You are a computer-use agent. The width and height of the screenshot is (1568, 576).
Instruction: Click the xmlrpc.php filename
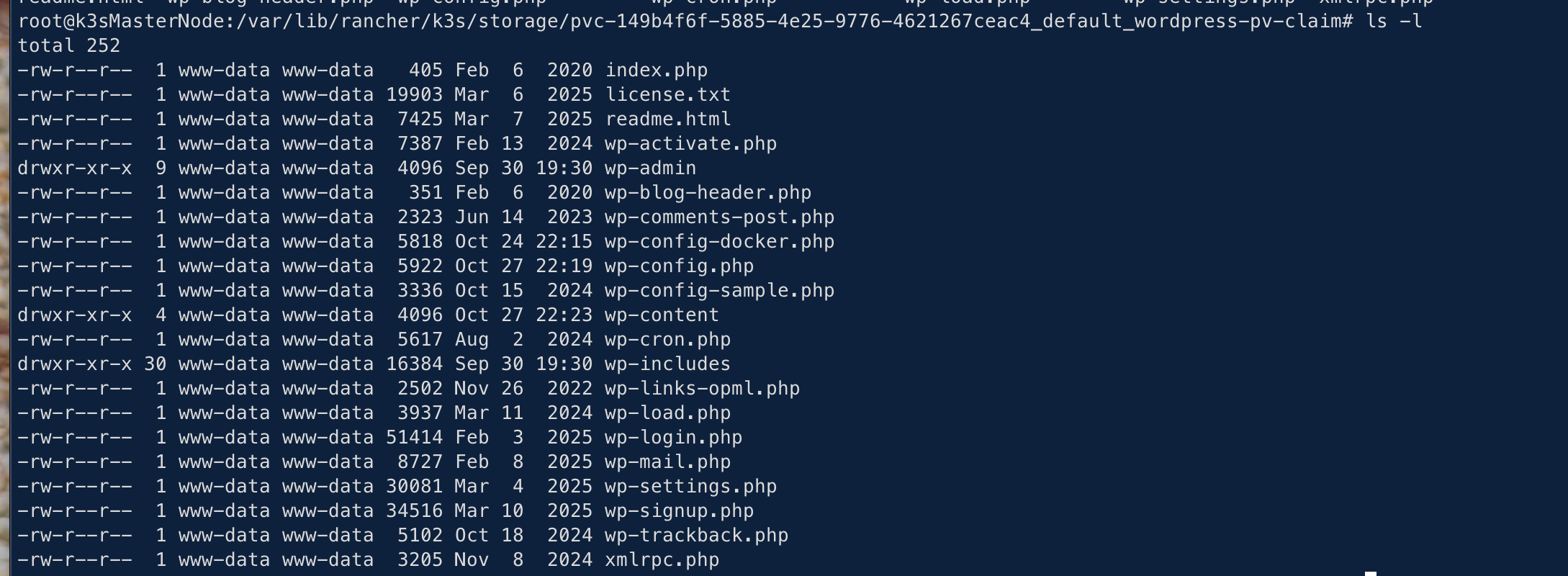(x=662, y=560)
